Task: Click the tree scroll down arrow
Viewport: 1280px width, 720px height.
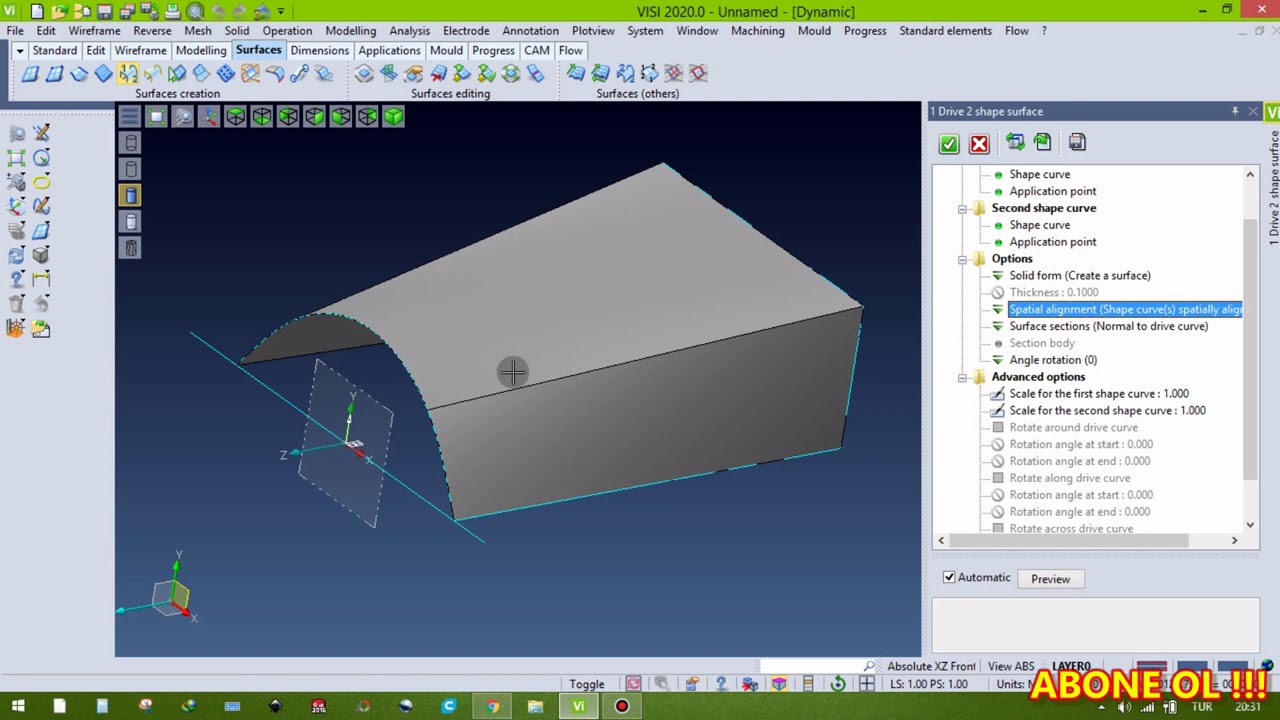Action: (x=1250, y=525)
